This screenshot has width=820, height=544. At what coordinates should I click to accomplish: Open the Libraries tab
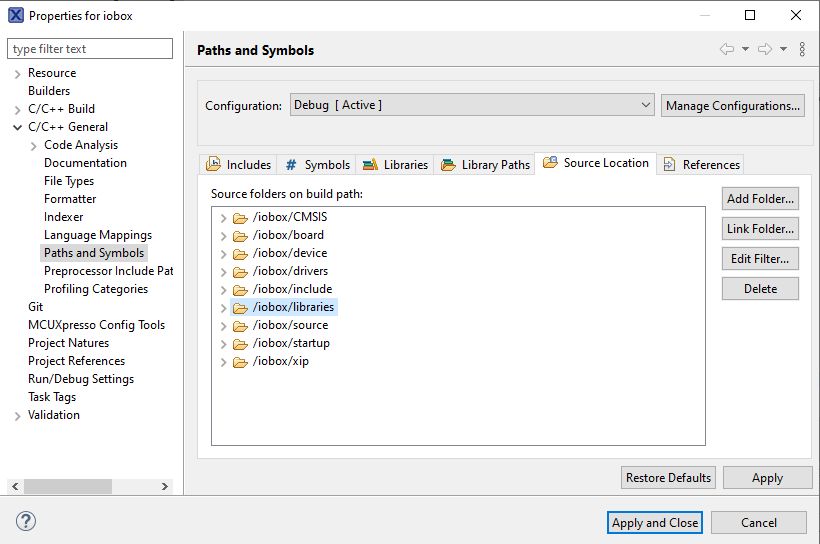pos(395,164)
